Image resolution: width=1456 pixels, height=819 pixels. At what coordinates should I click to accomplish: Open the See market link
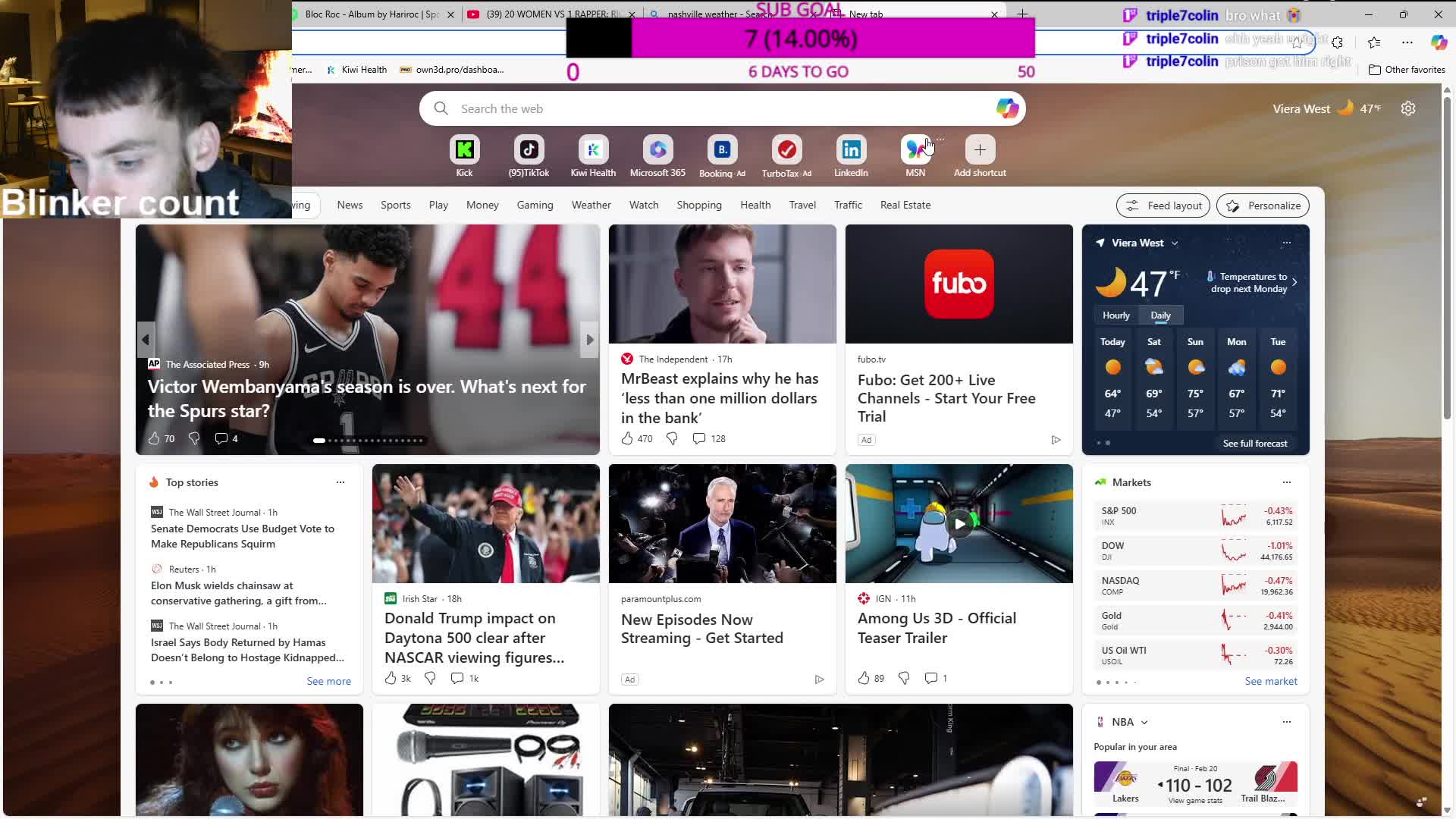pyautogui.click(x=1271, y=681)
